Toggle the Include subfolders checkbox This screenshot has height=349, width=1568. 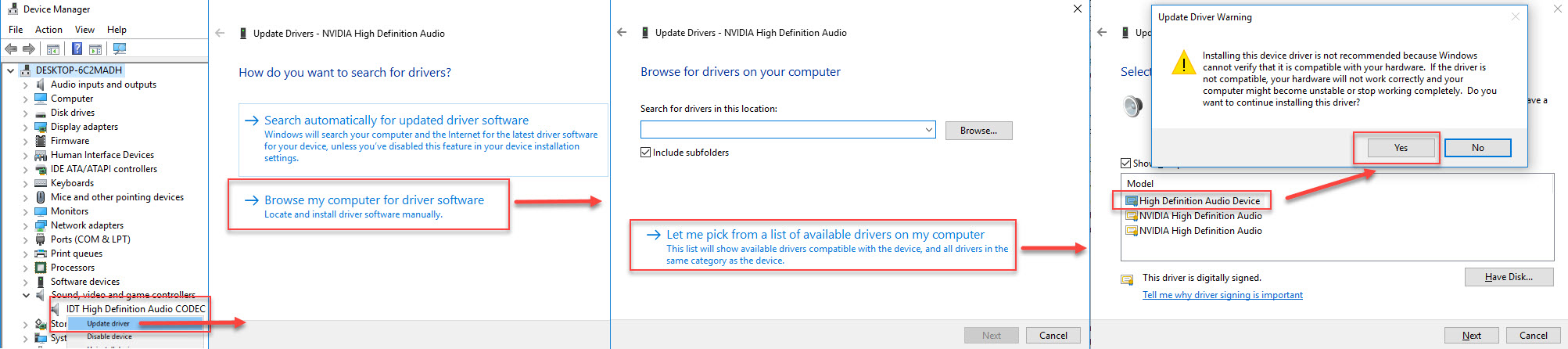[645, 153]
